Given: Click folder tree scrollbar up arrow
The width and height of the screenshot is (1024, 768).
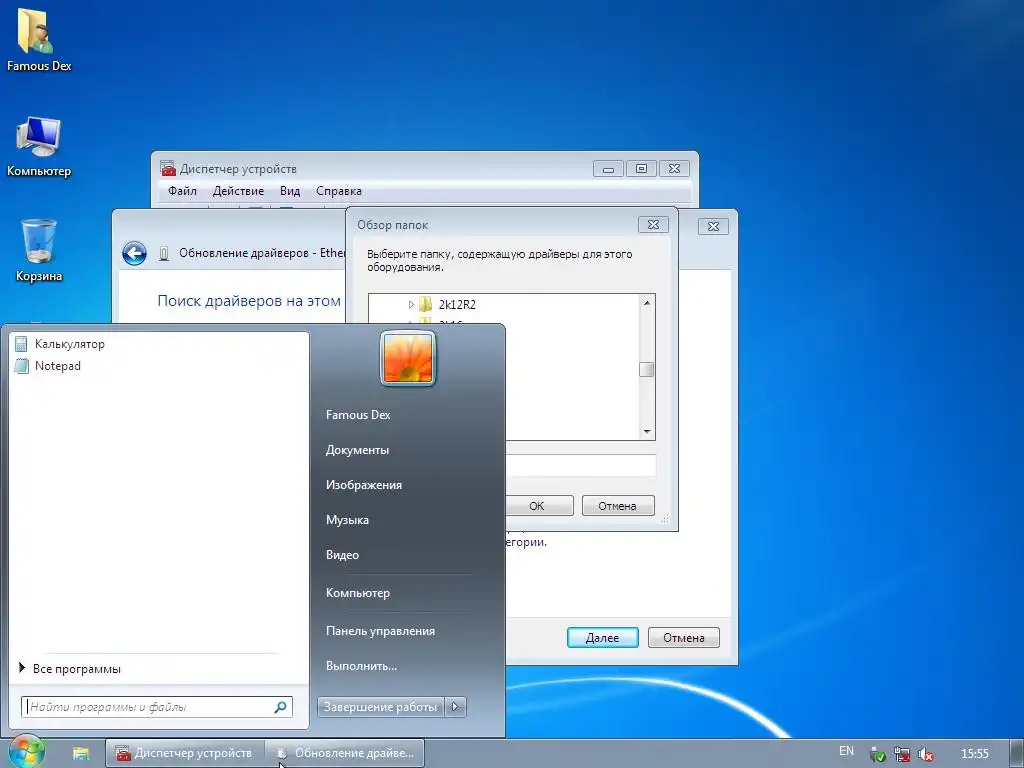Looking at the screenshot, I should click(647, 302).
